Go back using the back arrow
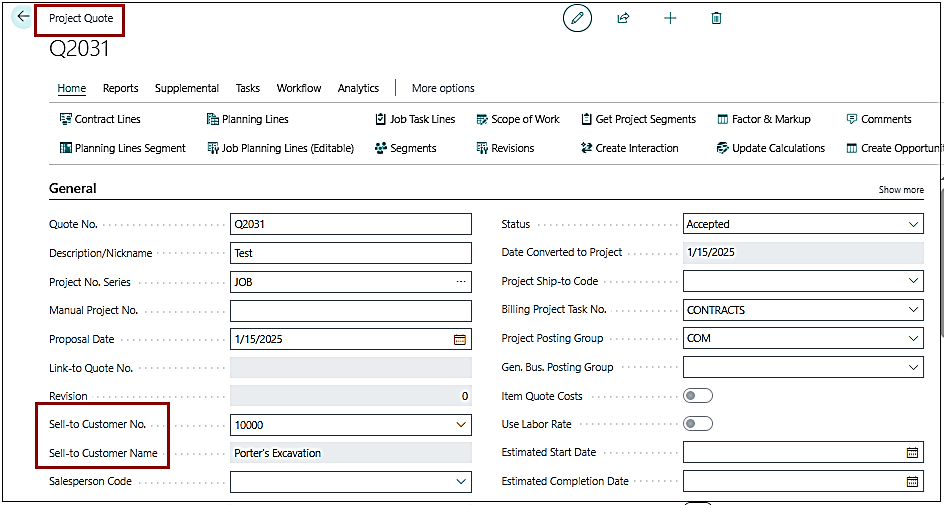The width and height of the screenshot is (944, 505). (23, 17)
